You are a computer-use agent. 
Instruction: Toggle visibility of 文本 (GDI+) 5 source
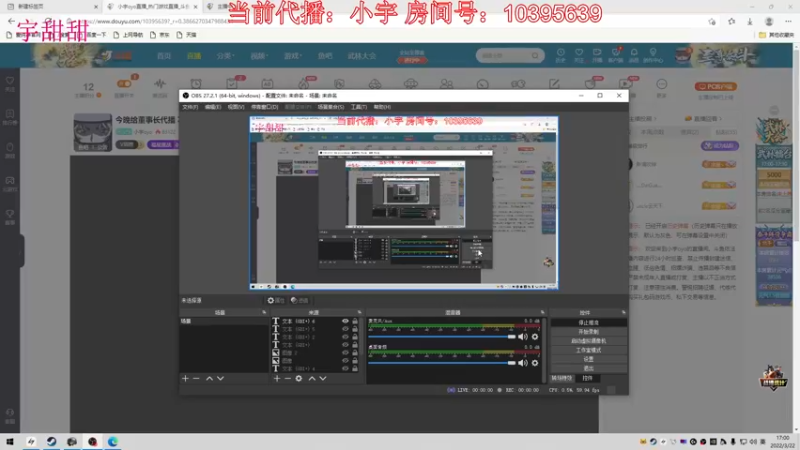345,329
